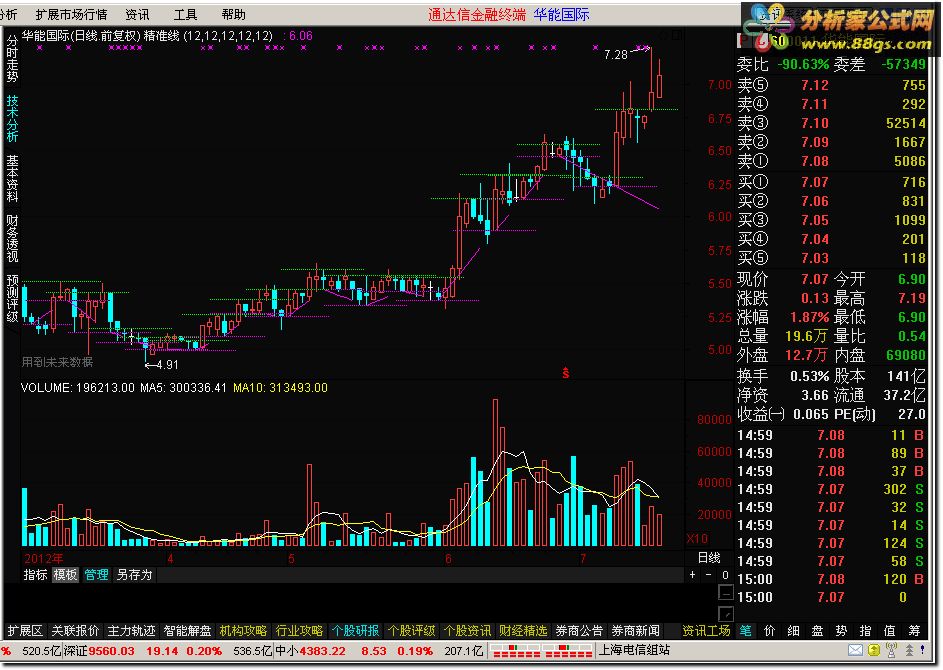Click the gray double-arrow icon in status bar
Image resolution: width=943 pixels, height=670 pixels.
(x=909, y=650)
